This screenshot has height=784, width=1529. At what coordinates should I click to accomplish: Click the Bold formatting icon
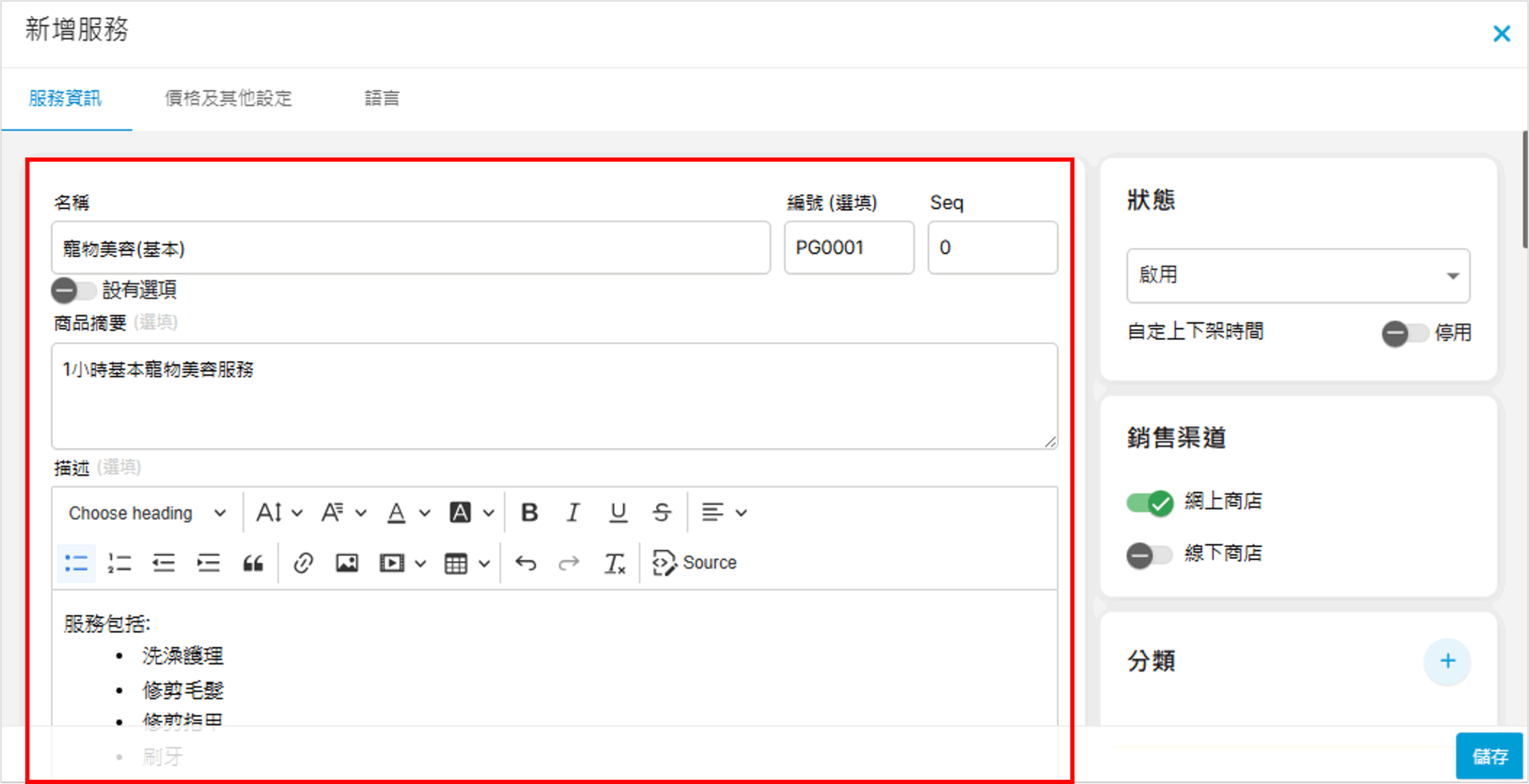tap(529, 512)
